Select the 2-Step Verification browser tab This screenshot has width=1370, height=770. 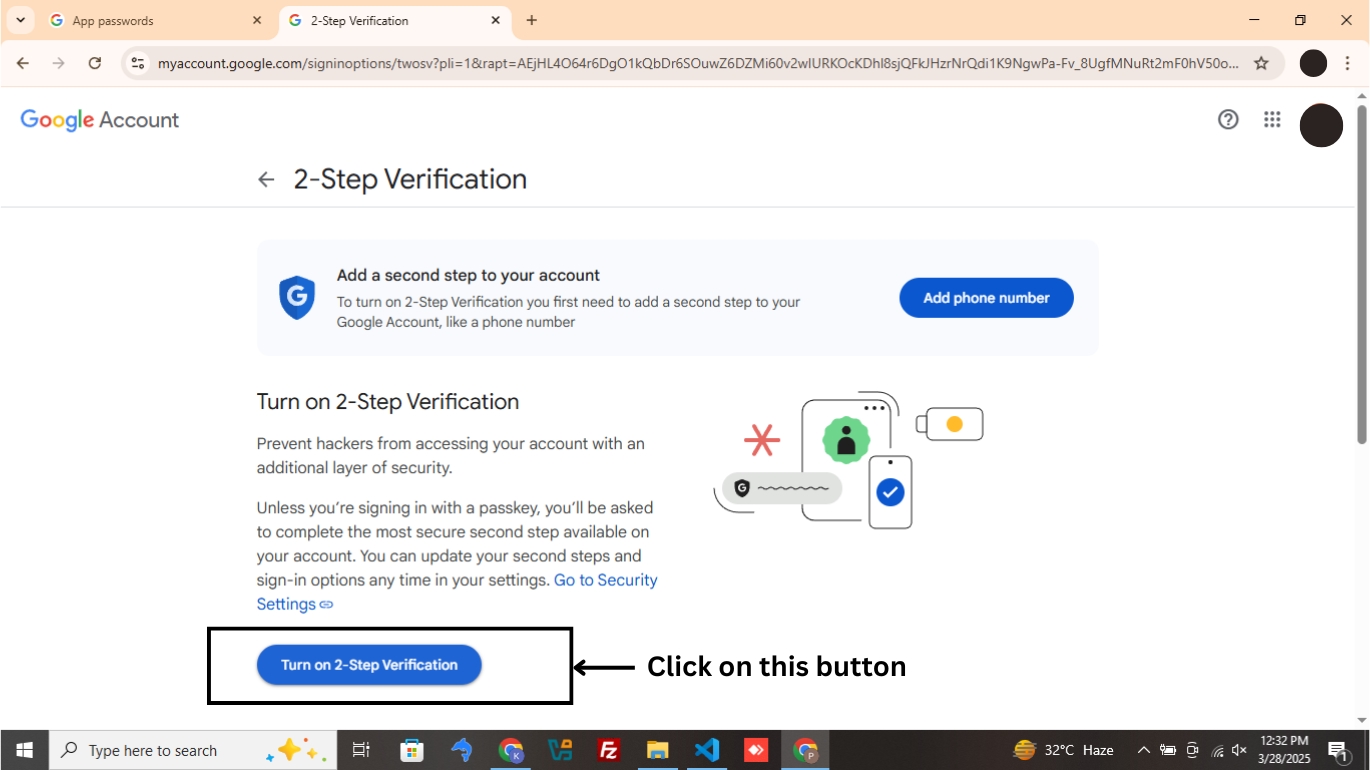[x=393, y=20]
